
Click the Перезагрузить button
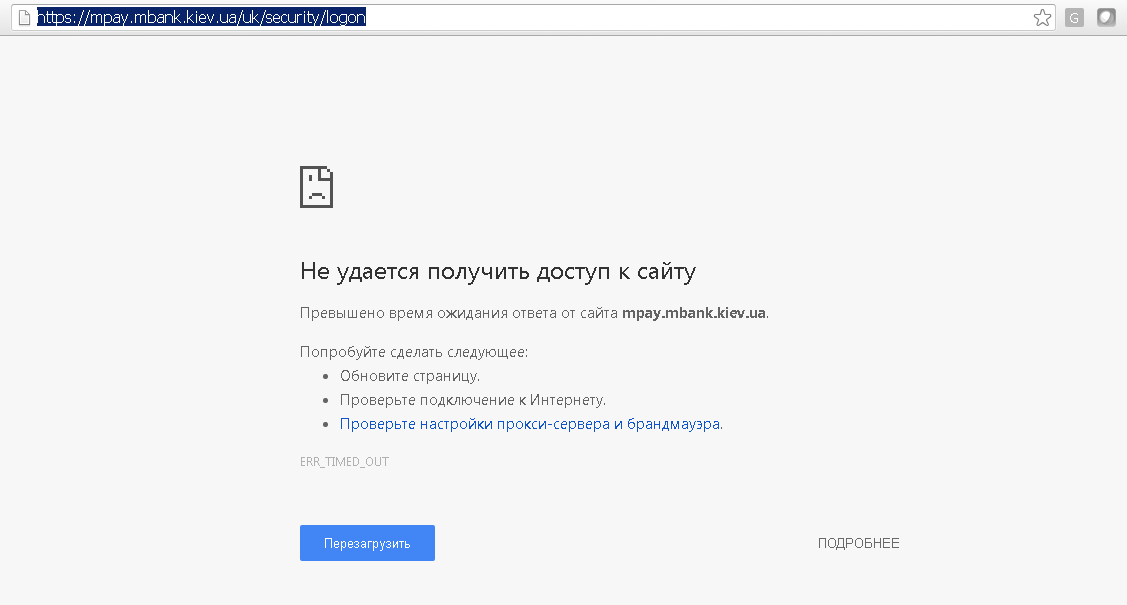tap(367, 543)
